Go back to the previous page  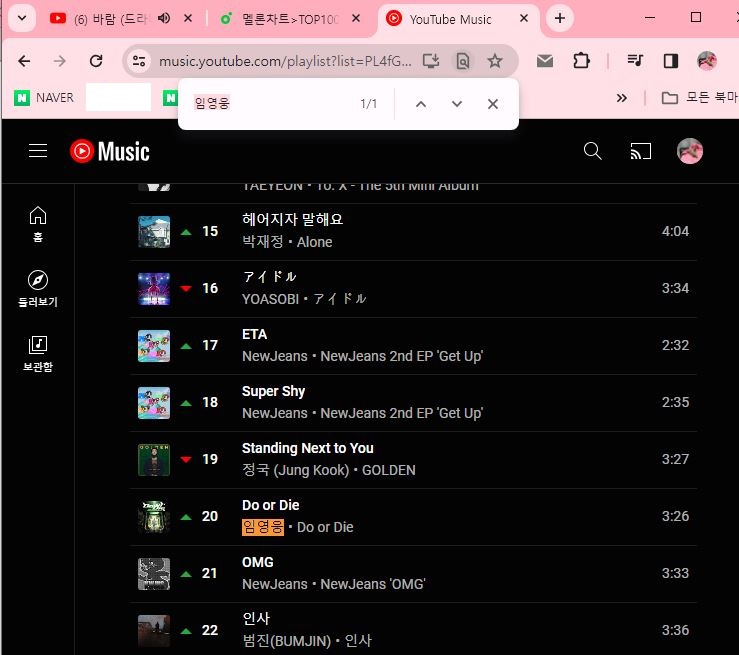[x=24, y=61]
